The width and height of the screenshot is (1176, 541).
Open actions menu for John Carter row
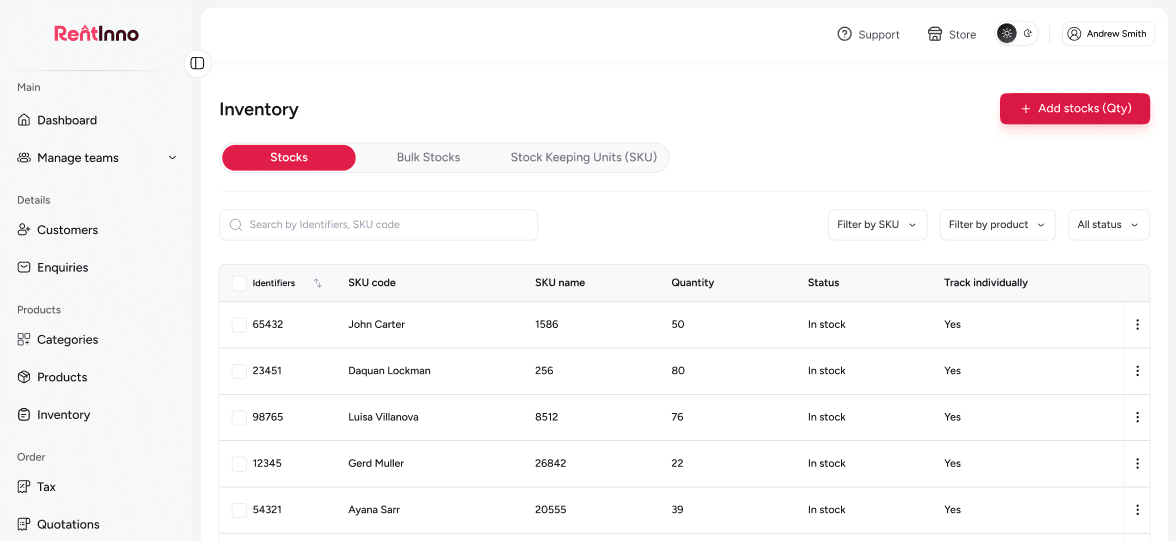pos(1137,324)
